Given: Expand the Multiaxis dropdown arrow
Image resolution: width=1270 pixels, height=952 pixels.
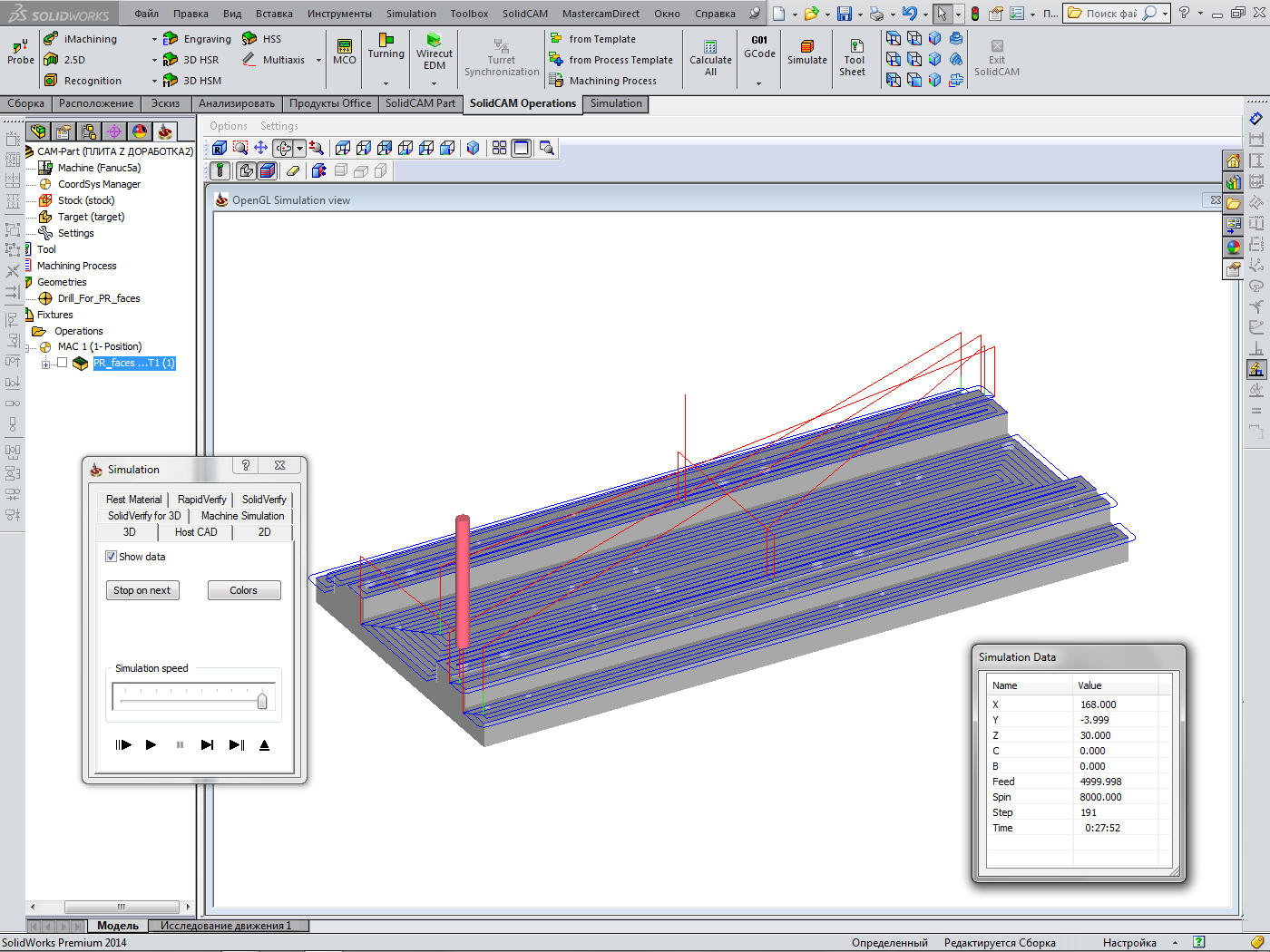Looking at the screenshot, I should click(318, 60).
